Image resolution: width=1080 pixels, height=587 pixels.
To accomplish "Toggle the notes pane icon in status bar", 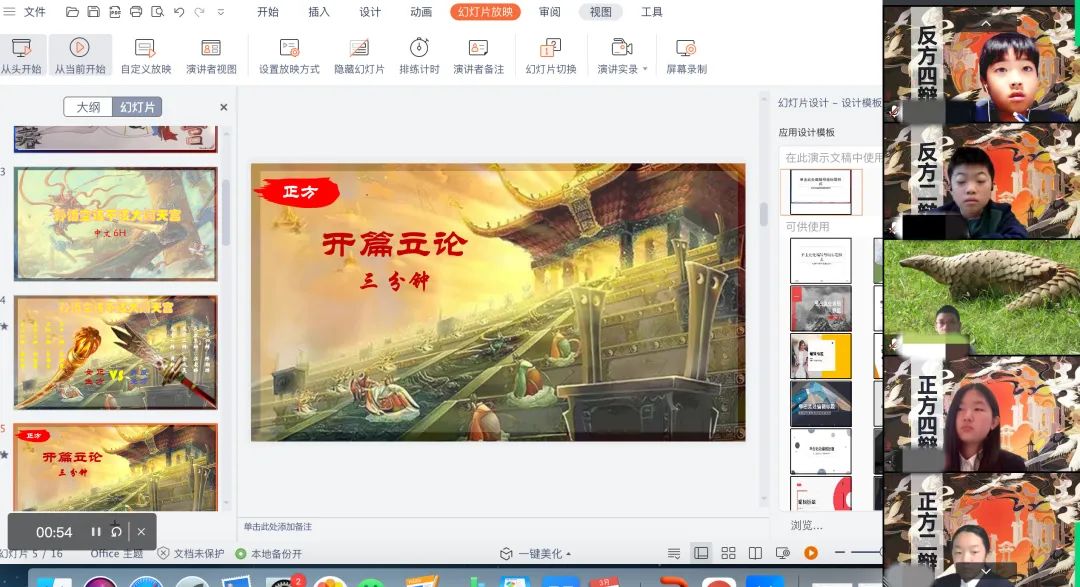I will click(674, 553).
